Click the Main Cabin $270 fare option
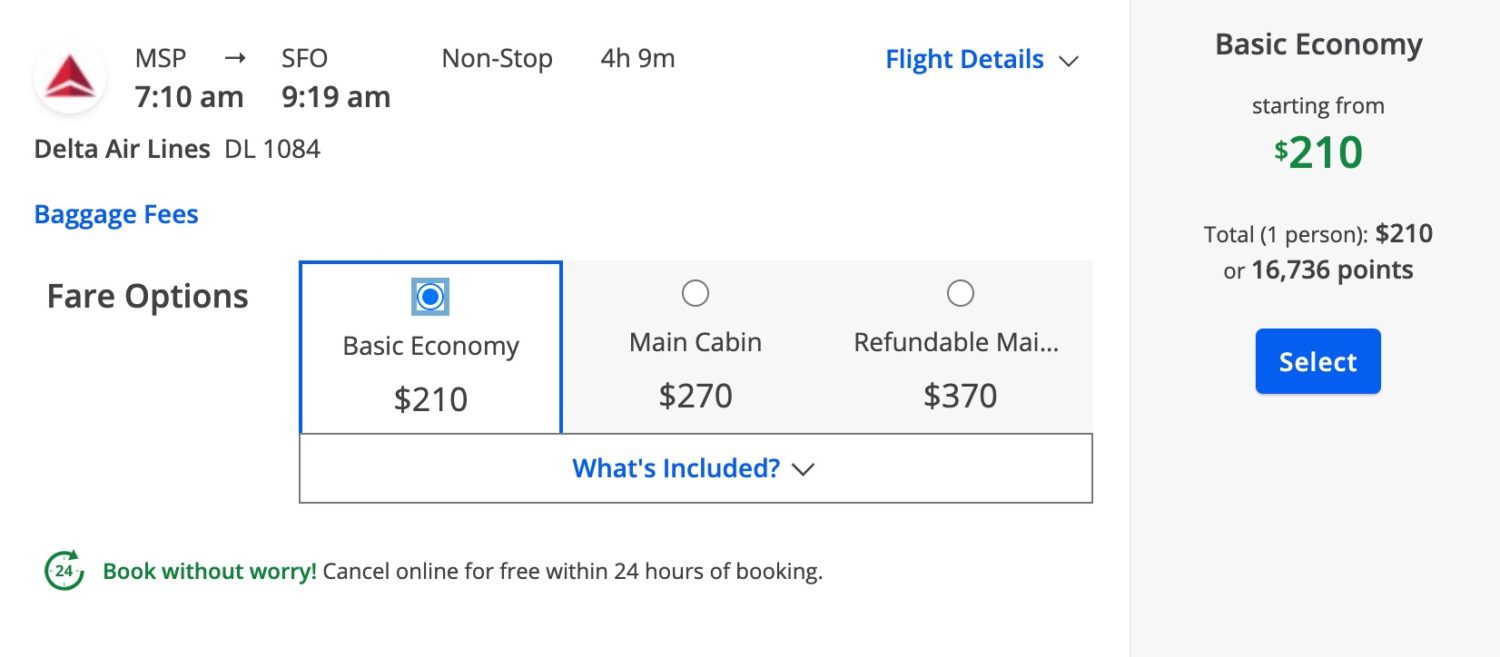Image resolution: width=1500 pixels, height=657 pixels. [x=695, y=347]
